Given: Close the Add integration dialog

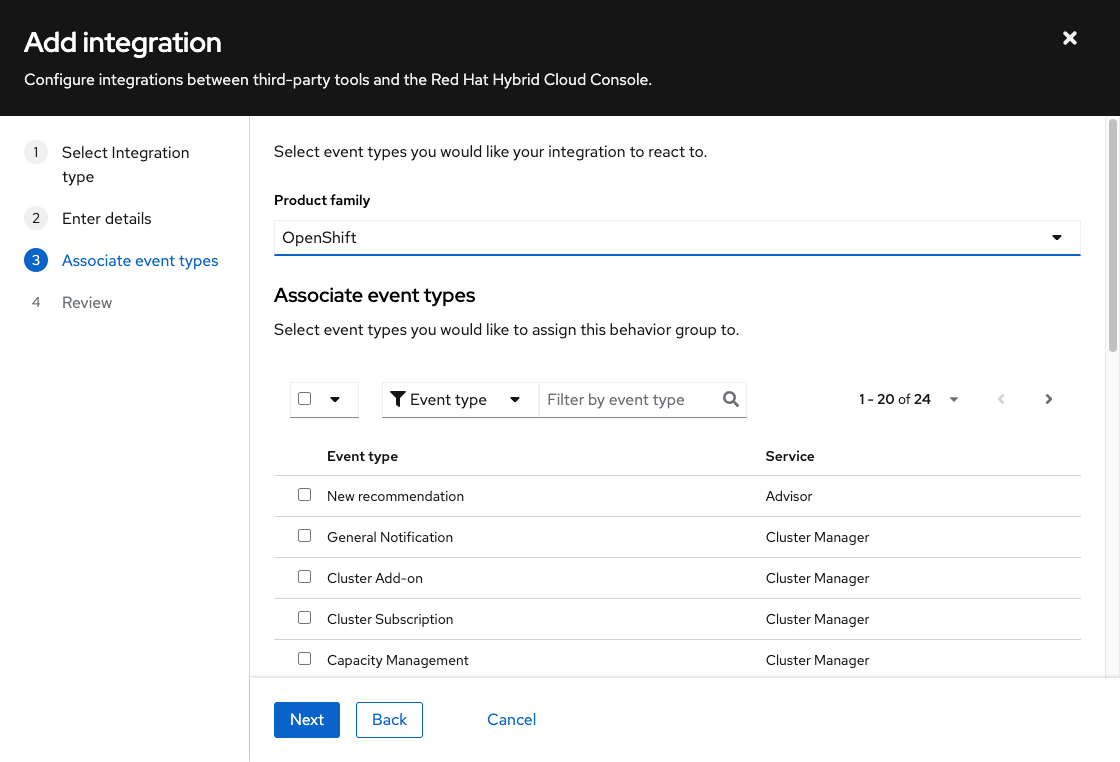Looking at the screenshot, I should click(1070, 39).
